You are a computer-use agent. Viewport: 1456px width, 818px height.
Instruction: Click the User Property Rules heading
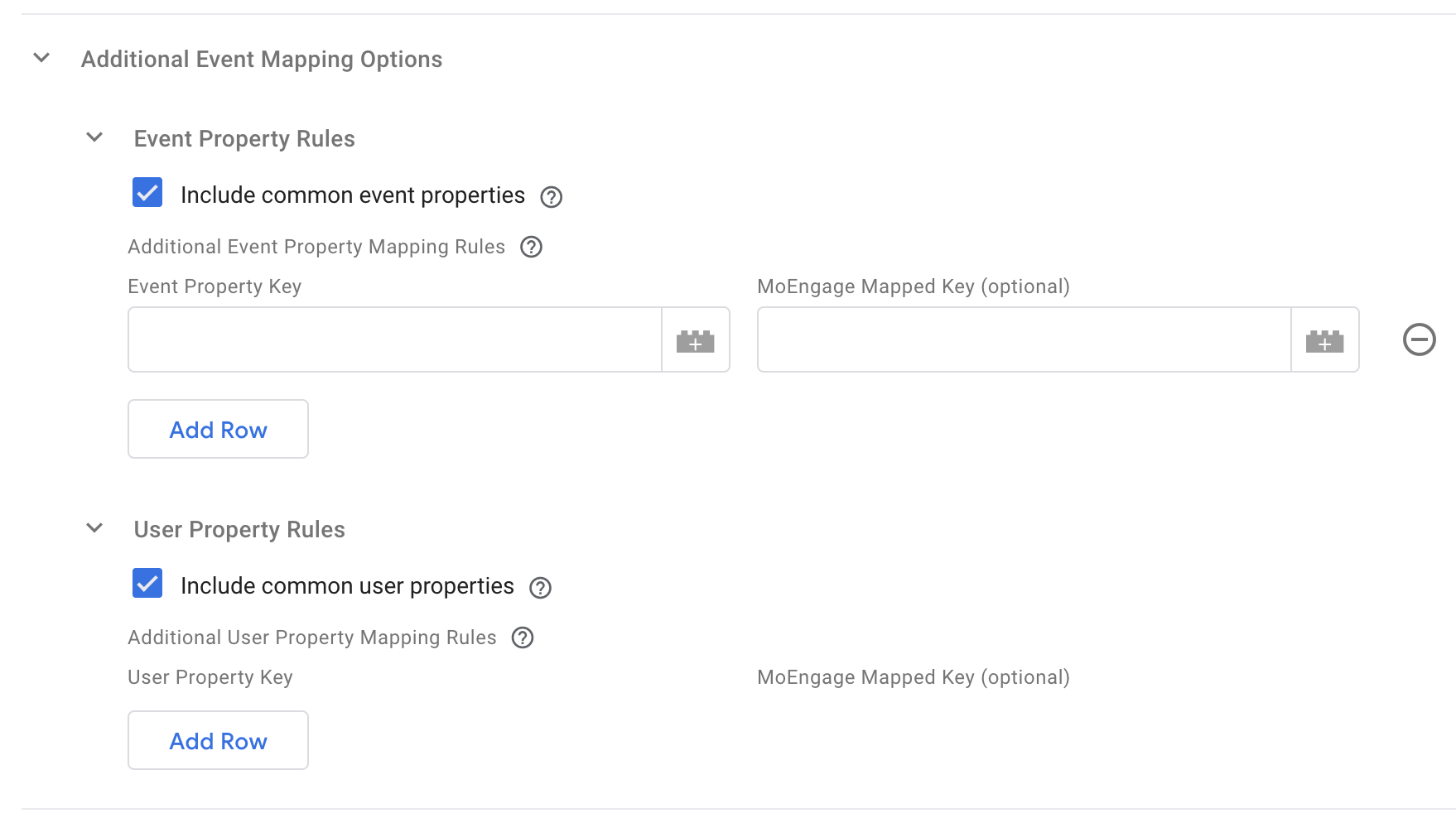pyautogui.click(x=239, y=529)
